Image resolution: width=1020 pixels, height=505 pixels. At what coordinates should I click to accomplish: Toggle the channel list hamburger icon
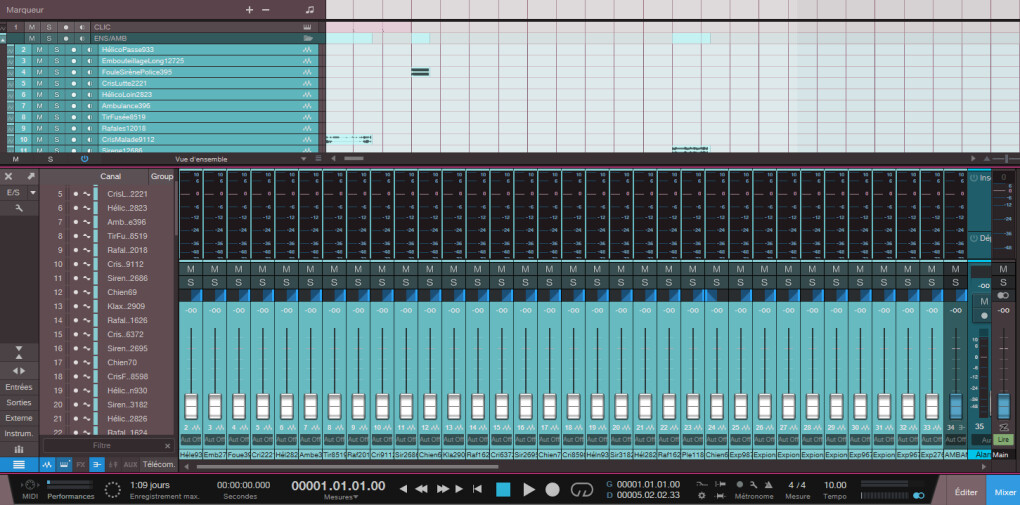click(x=19, y=465)
